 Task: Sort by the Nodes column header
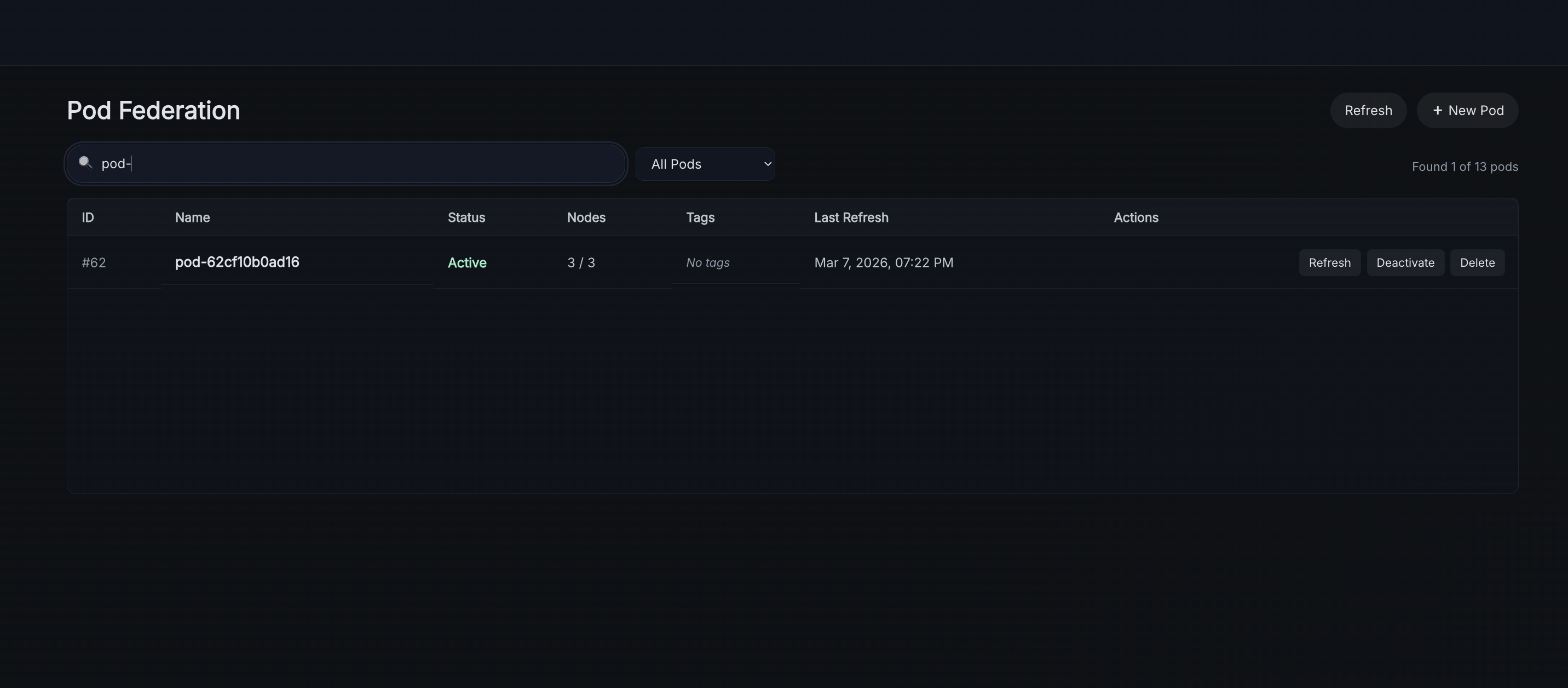[586, 218]
